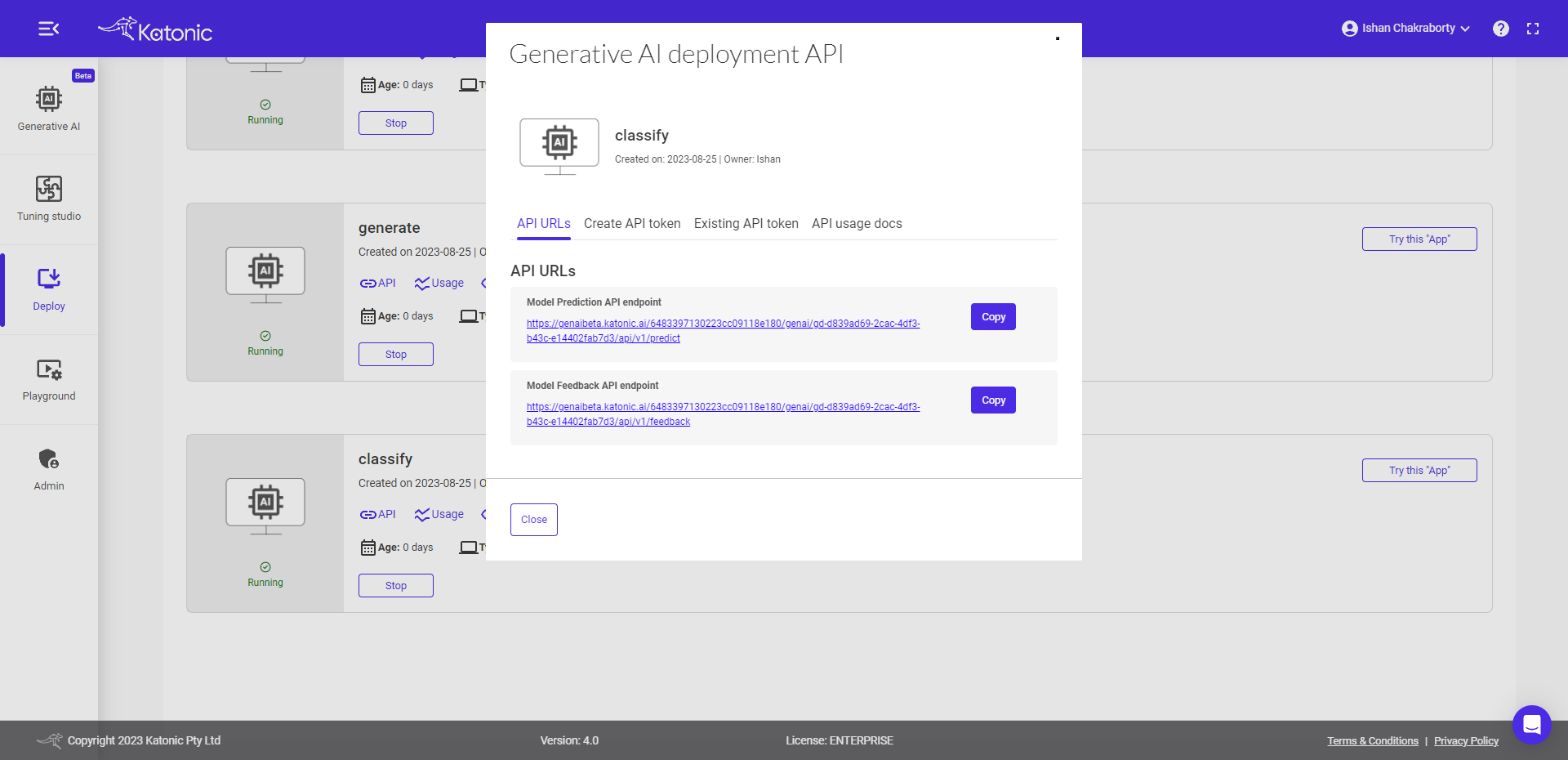Open Tuning studio in sidebar
This screenshot has width=1568, height=760.
(x=49, y=199)
